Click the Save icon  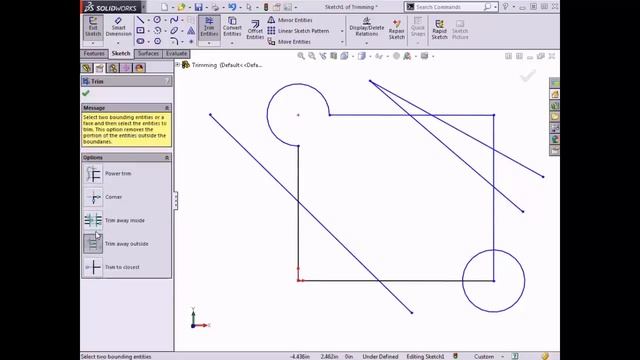click(198, 7)
